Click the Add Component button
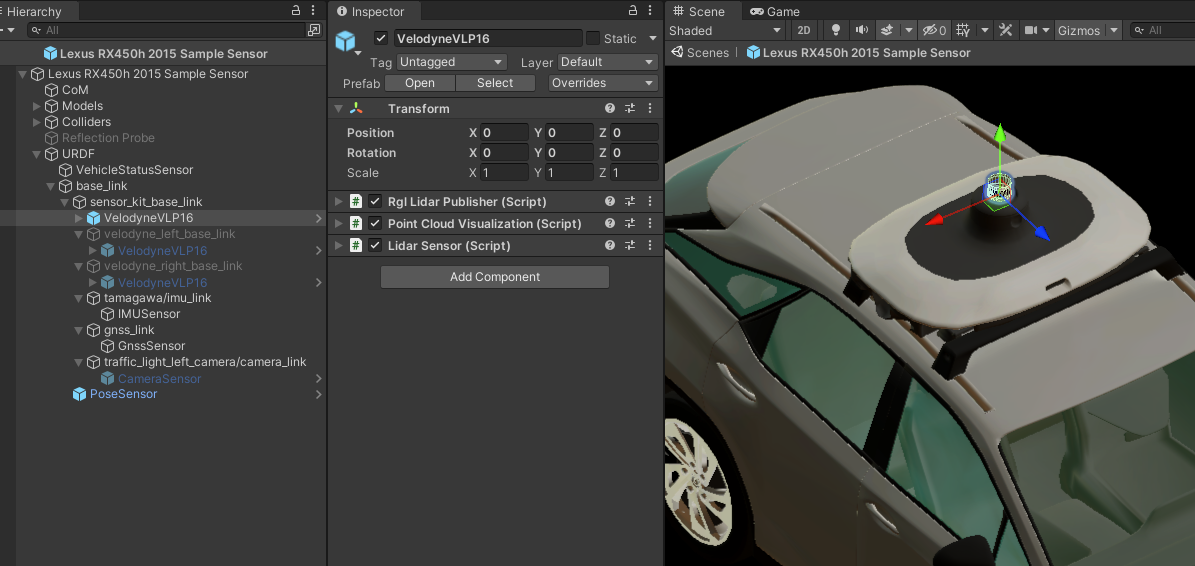Image resolution: width=1195 pixels, height=566 pixels. tap(495, 277)
